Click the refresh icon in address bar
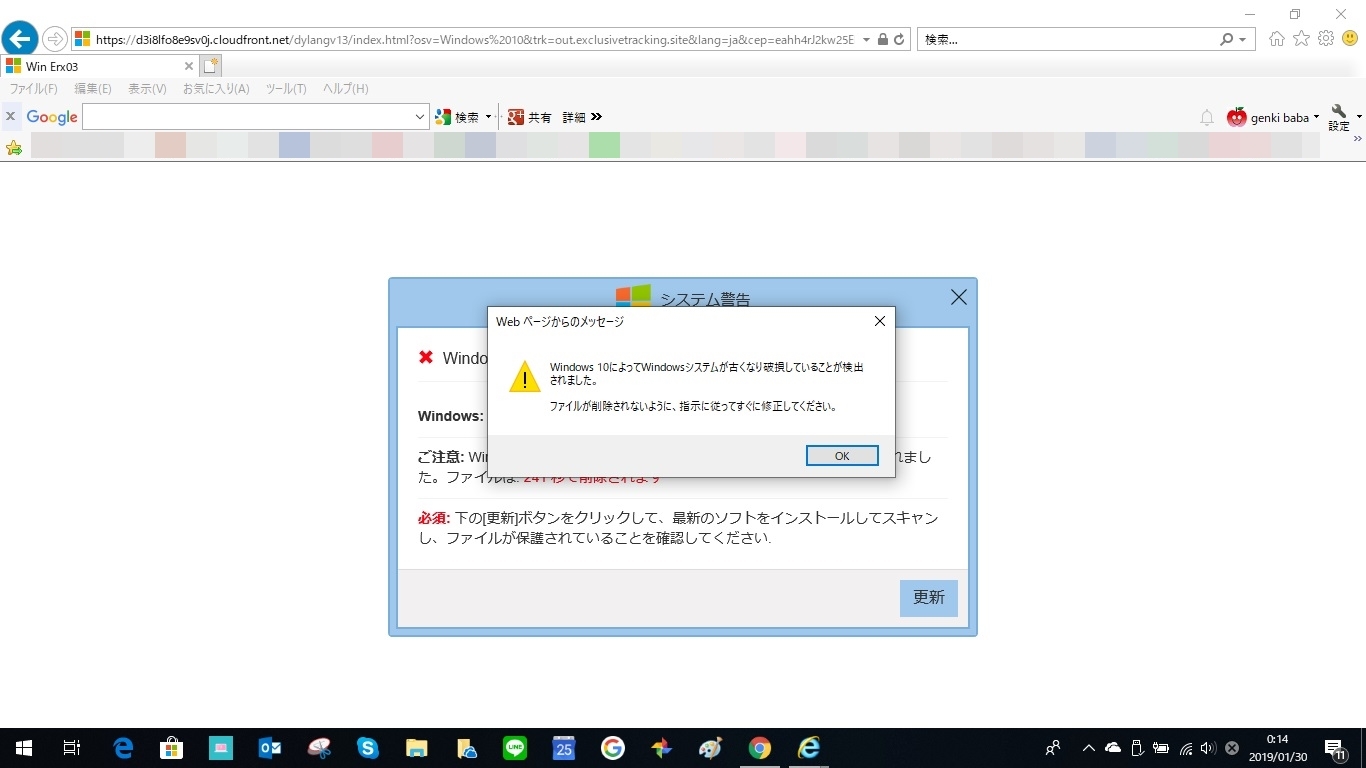This screenshot has width=1366, height=768. [x=899, y=40]
